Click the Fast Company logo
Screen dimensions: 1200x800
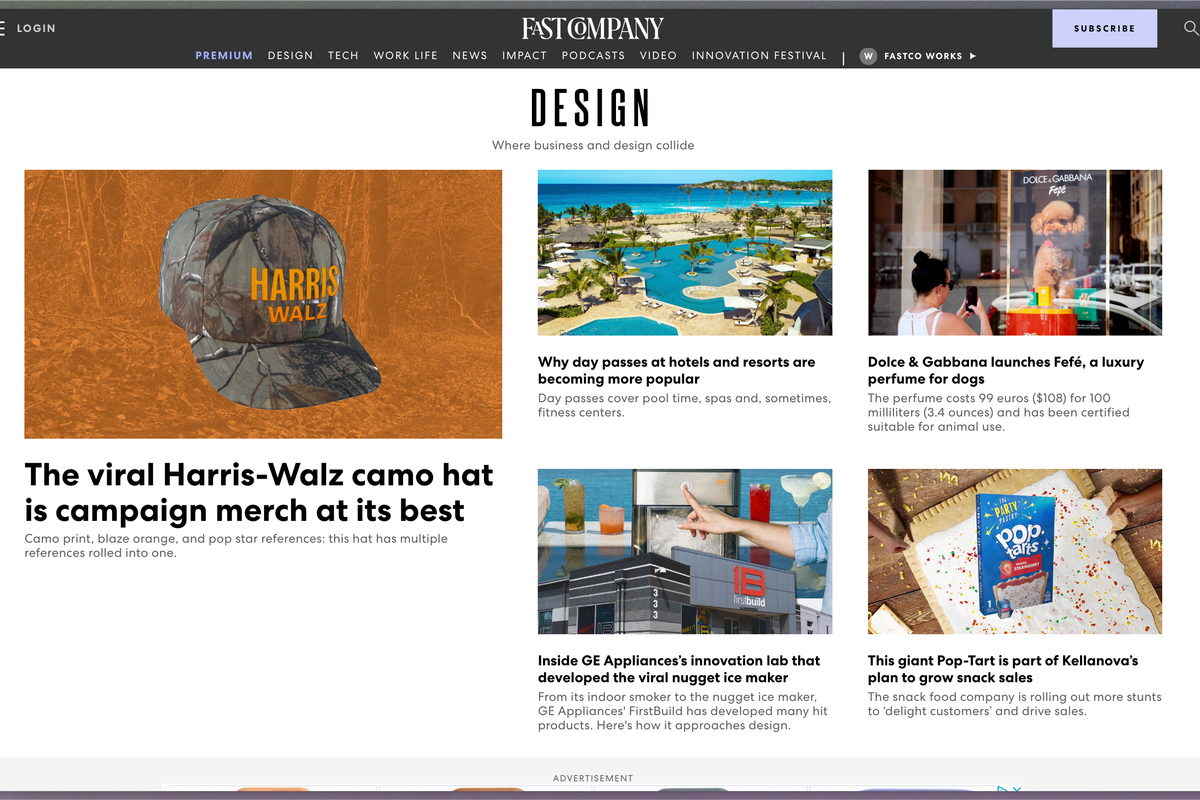[x=593, y=28]
